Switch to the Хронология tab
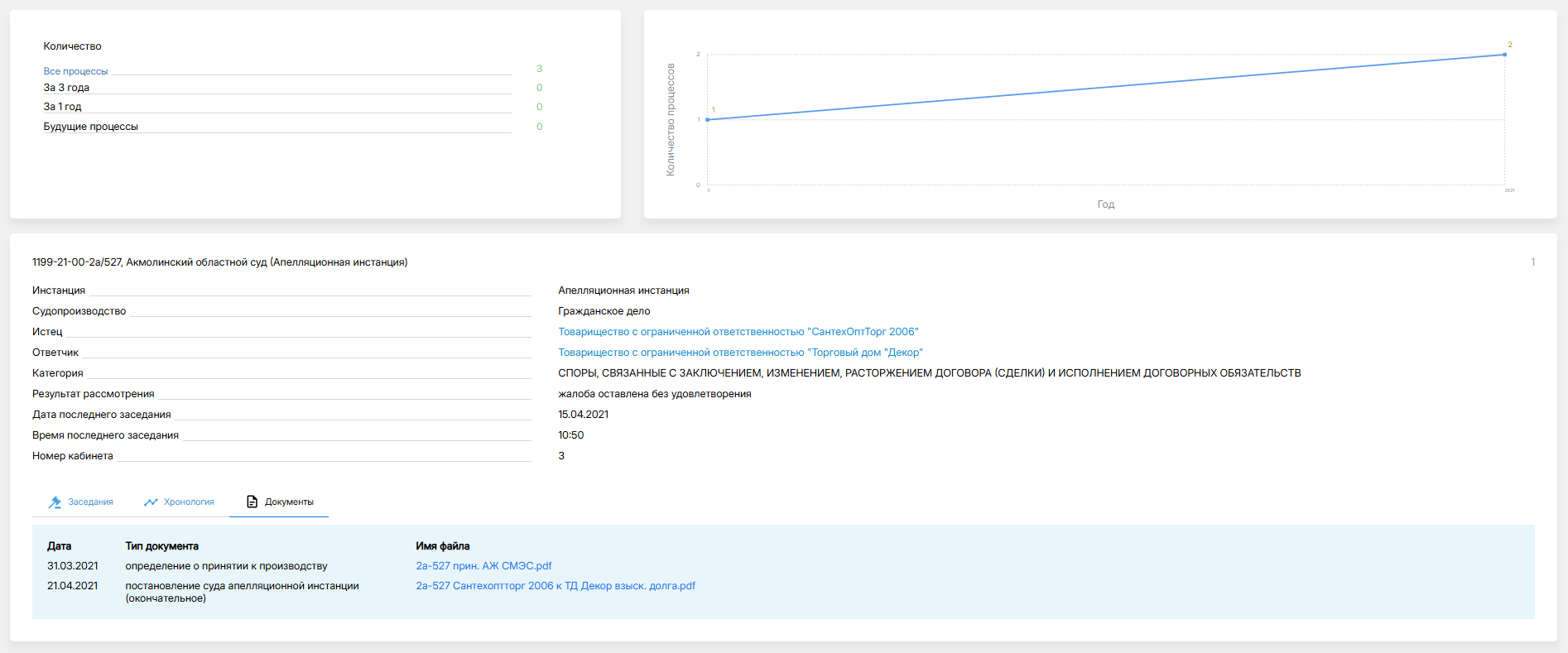The image size is (1568, 653). click(x=189, y=502)
